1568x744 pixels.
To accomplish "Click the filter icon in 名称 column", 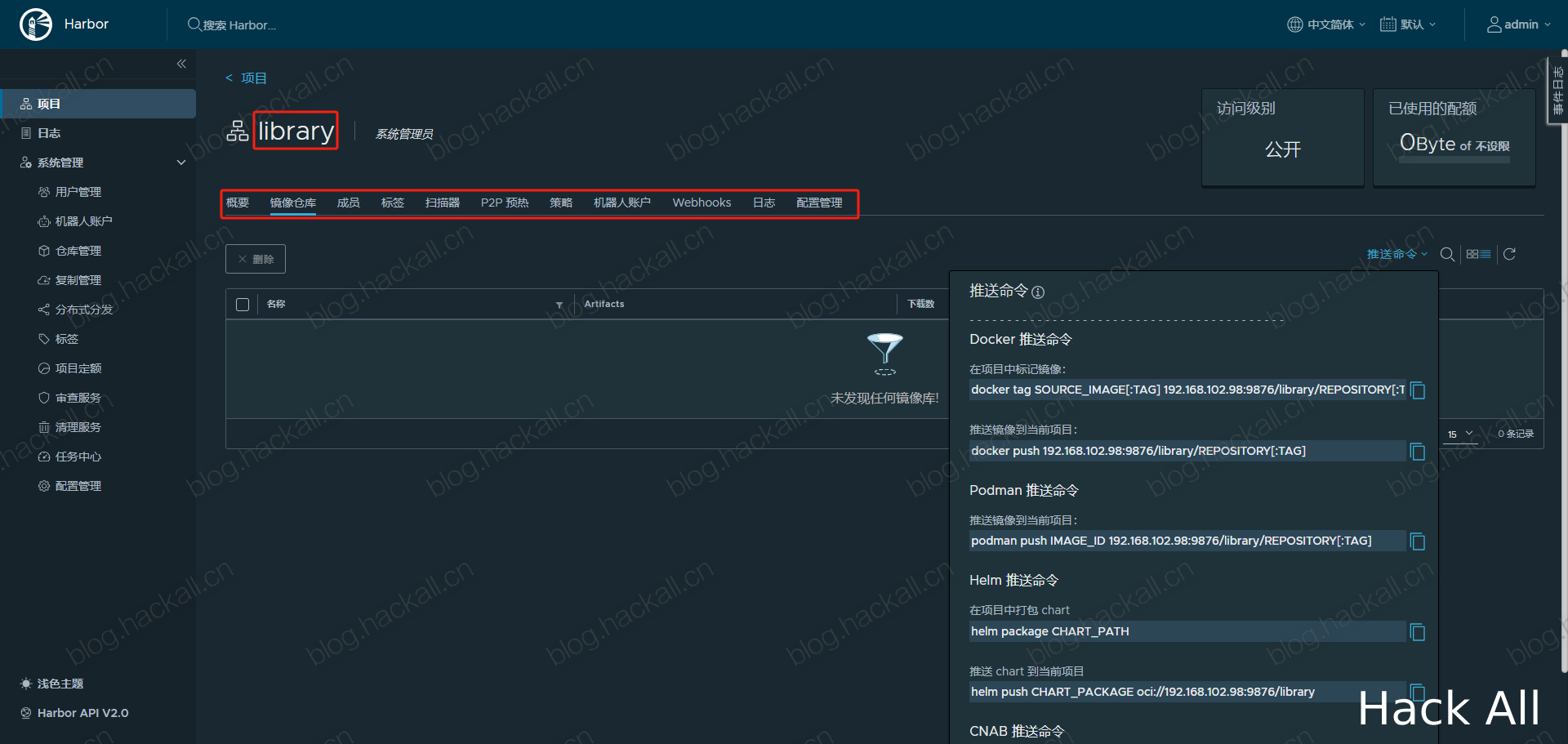I will click(x=559, y=305).
